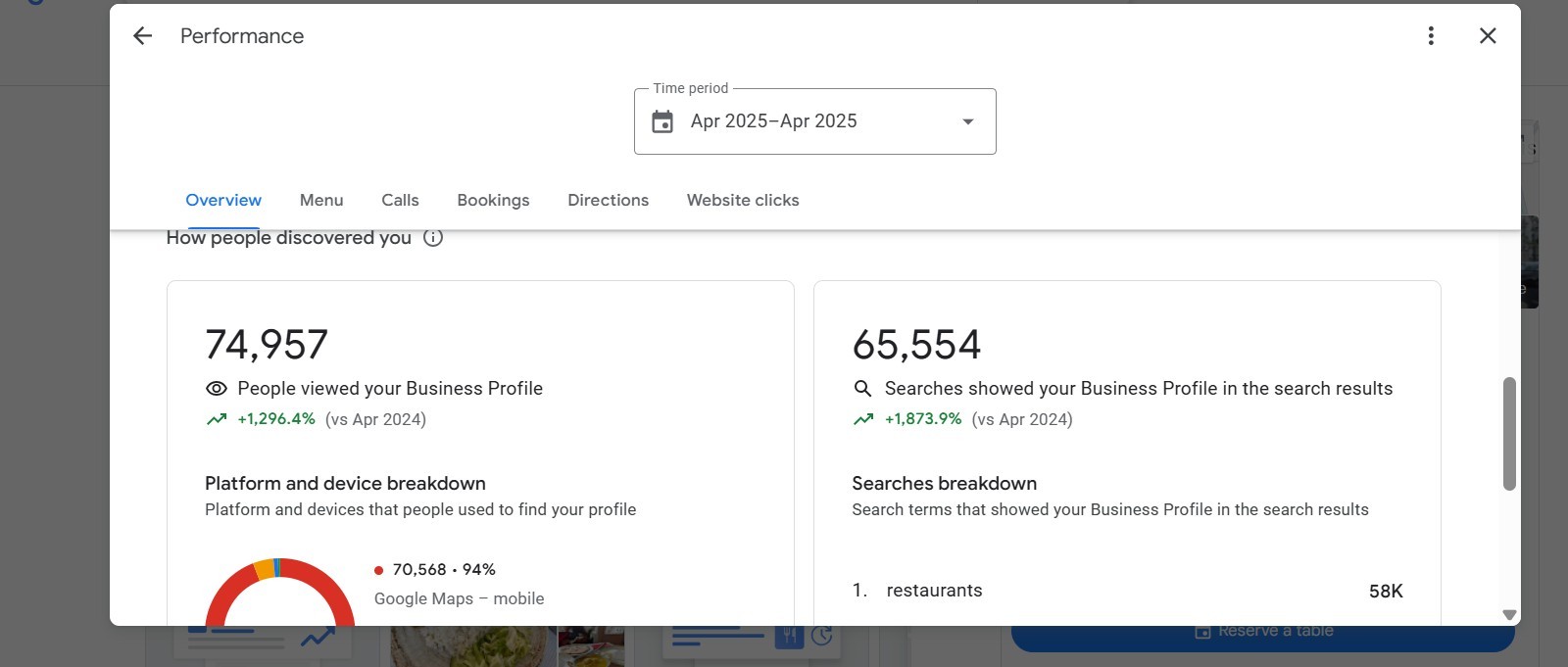
Task: Click trend arrow next to +1,873.9%
Action: 863,419
